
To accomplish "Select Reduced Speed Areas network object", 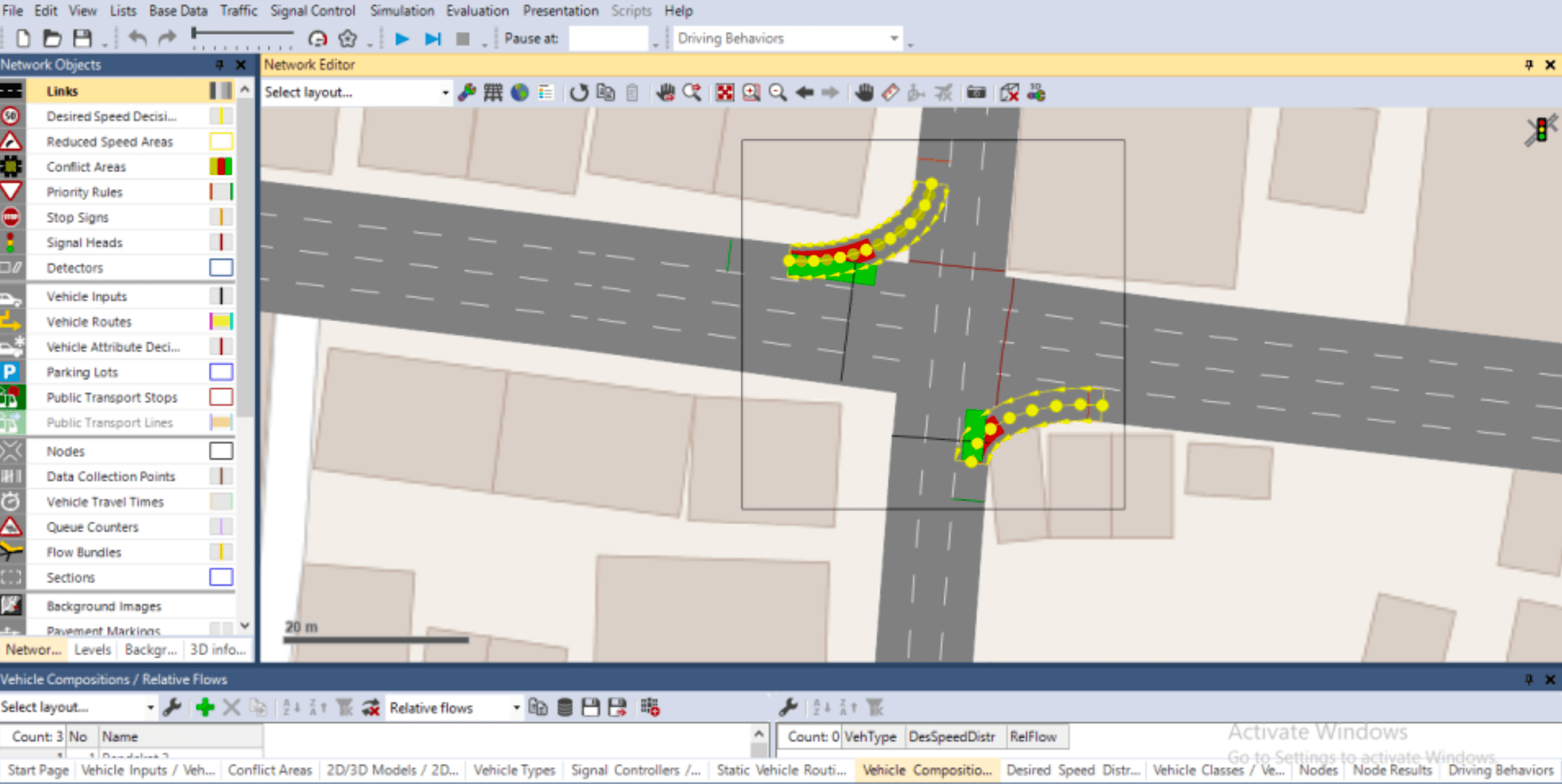I will (109, 142).
